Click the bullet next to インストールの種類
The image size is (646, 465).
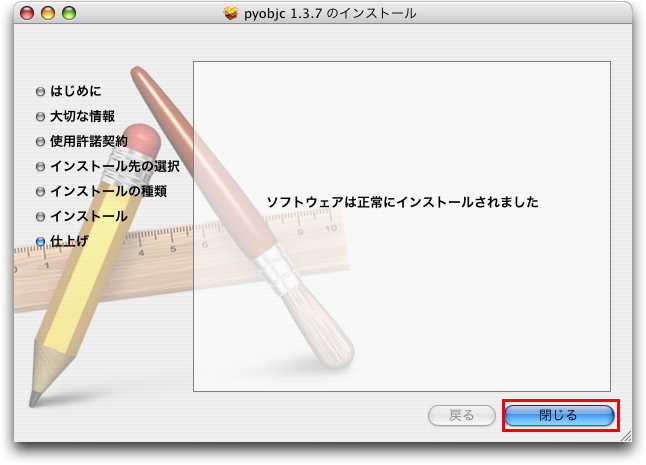[40, 192]
